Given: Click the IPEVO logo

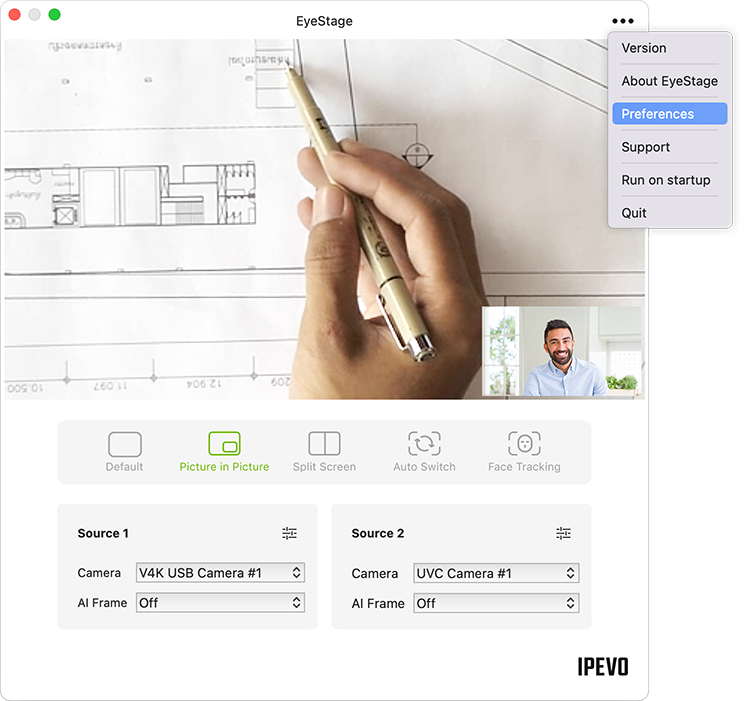Looking at the screenshot, I should 603,666.
